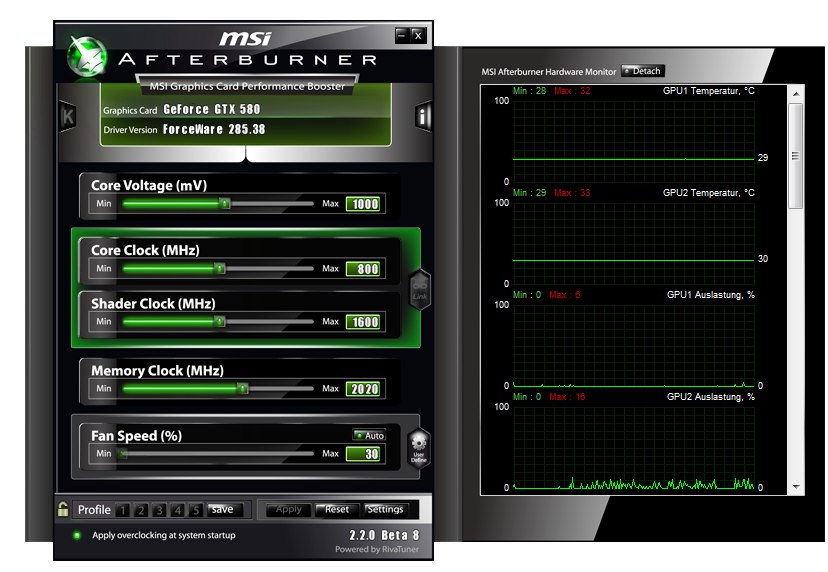Click the GPU2 Temperatur graph
Screen dimensions: 828x572
(x=633, y=243)
